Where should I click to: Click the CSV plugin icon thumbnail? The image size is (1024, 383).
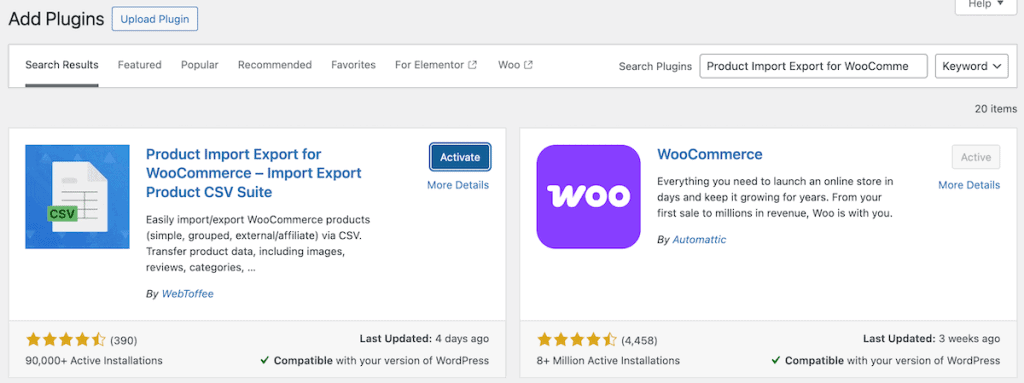click(x=77, y=197)
